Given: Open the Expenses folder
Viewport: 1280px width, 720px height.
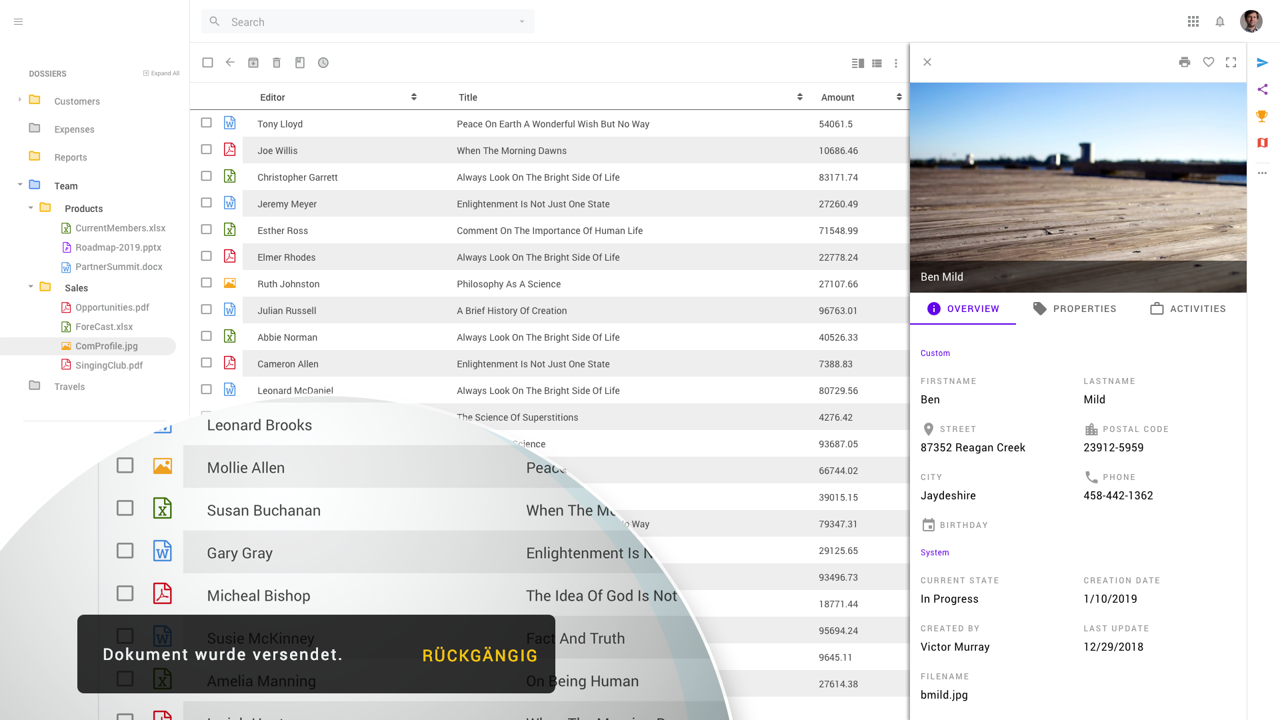Looking at the screenshot, I should [74, 129].
